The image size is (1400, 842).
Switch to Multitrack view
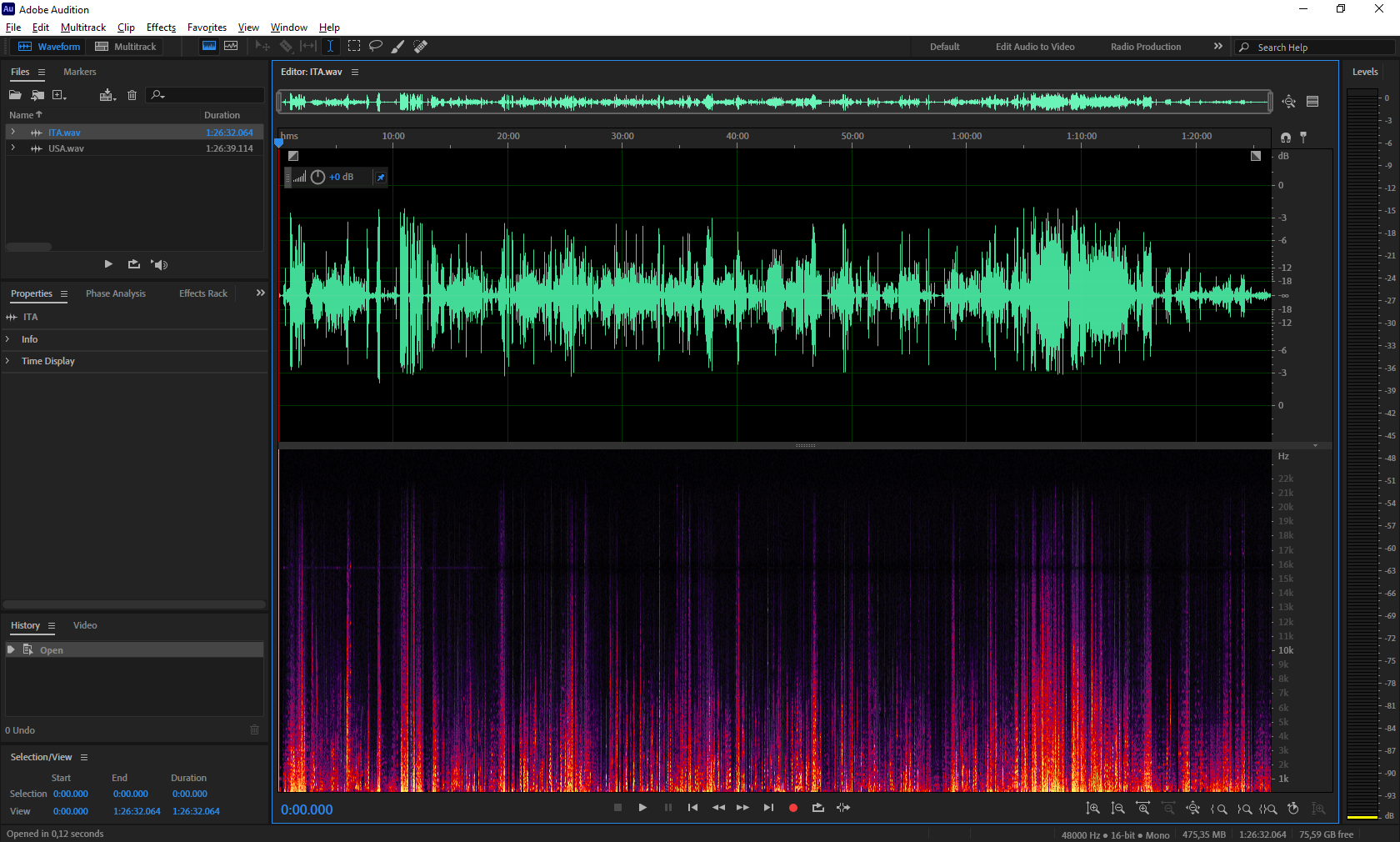126,47
